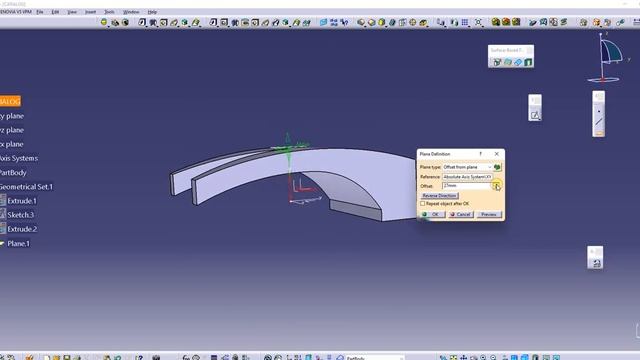
Task: Close the Plane Definition dialog
Action: tap(497, 154)
